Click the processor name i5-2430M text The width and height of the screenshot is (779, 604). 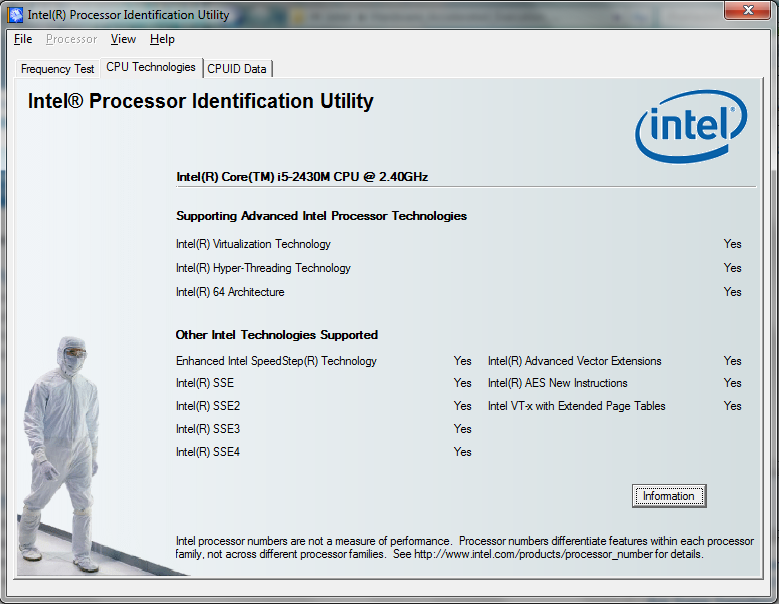[302, 177]
